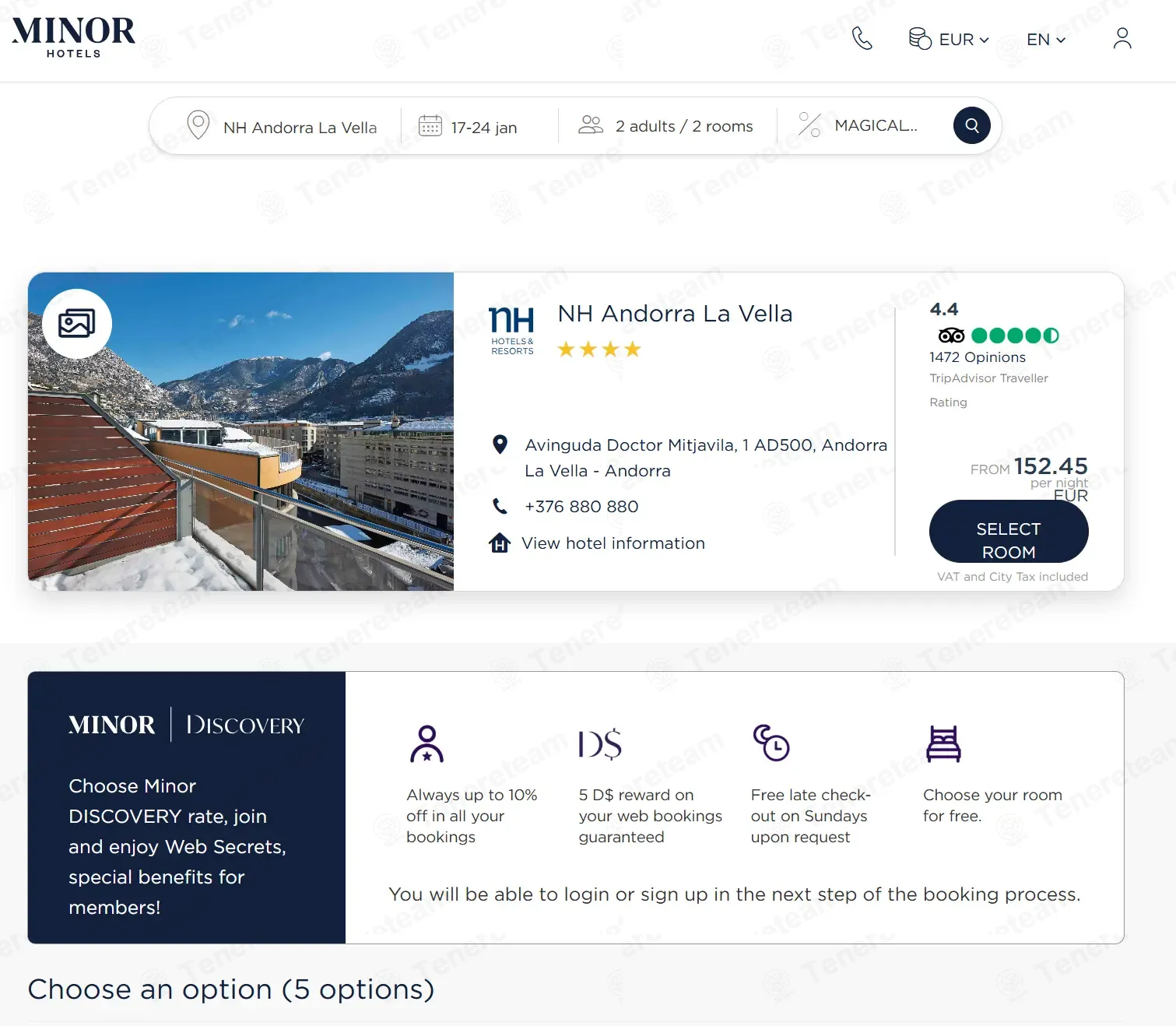Click the phone contact icon in header
Image resolution: width=1176 pixels, height=1026 pixels.
[862, 38]
